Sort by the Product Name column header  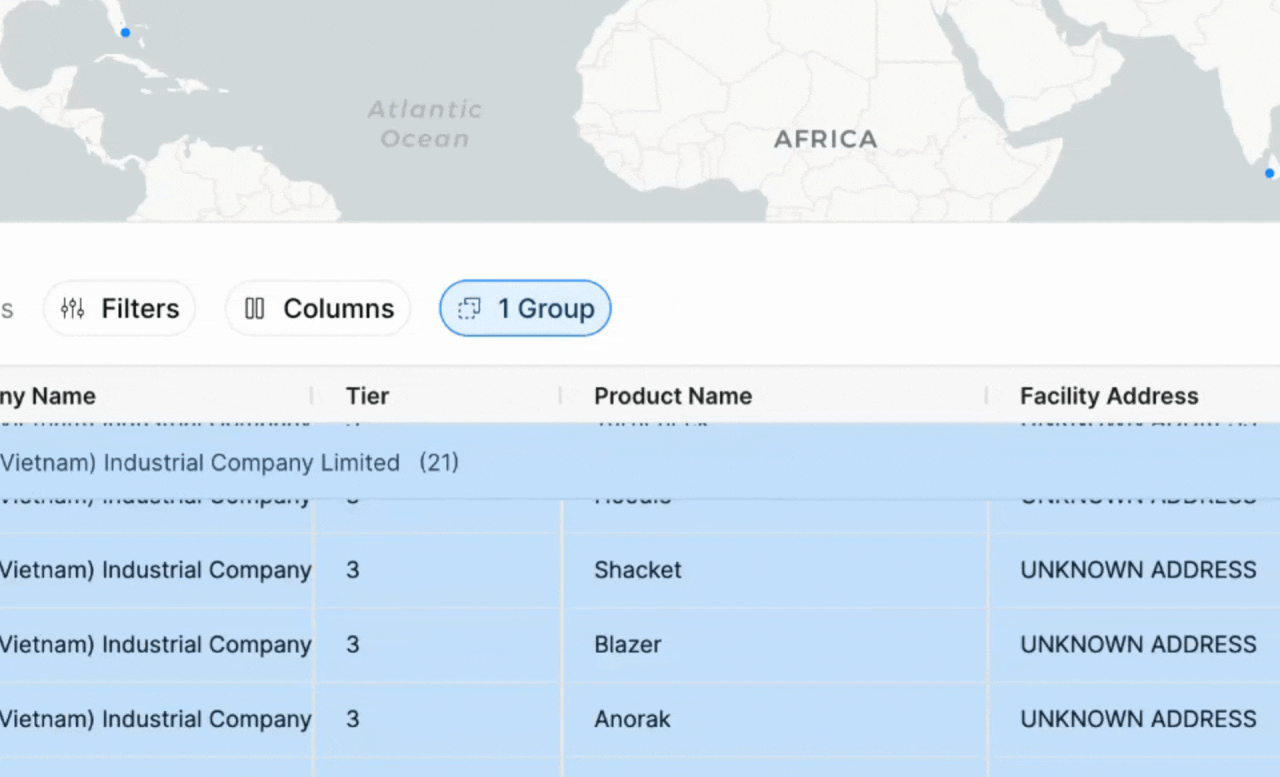click(672, 396)
